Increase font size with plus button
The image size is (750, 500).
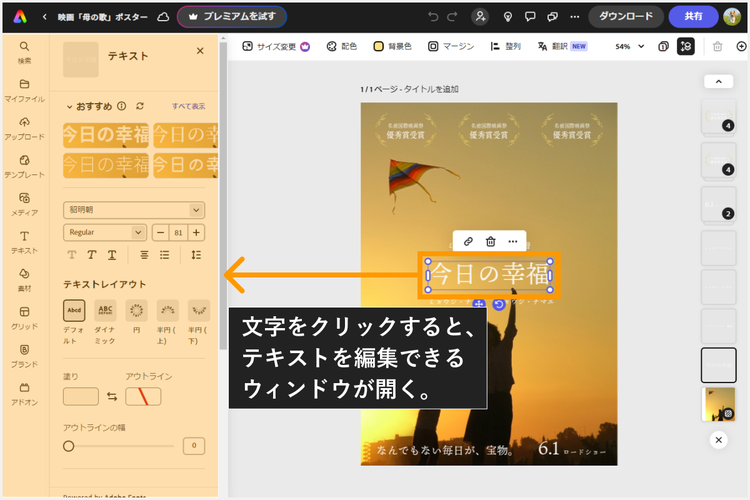pyautogui.click(x=196, y=233)
